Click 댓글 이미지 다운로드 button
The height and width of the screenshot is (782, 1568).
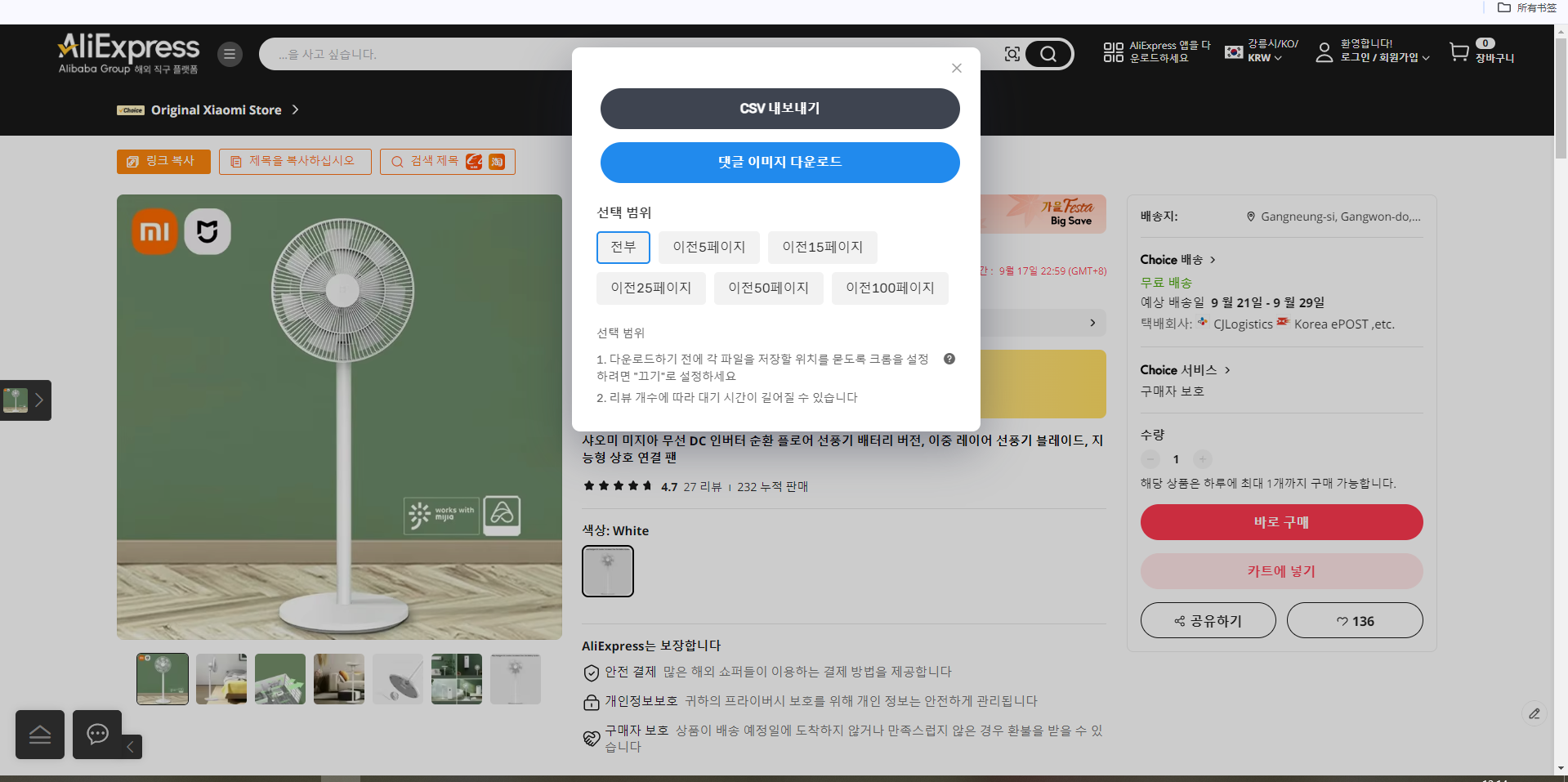[780, 163]
